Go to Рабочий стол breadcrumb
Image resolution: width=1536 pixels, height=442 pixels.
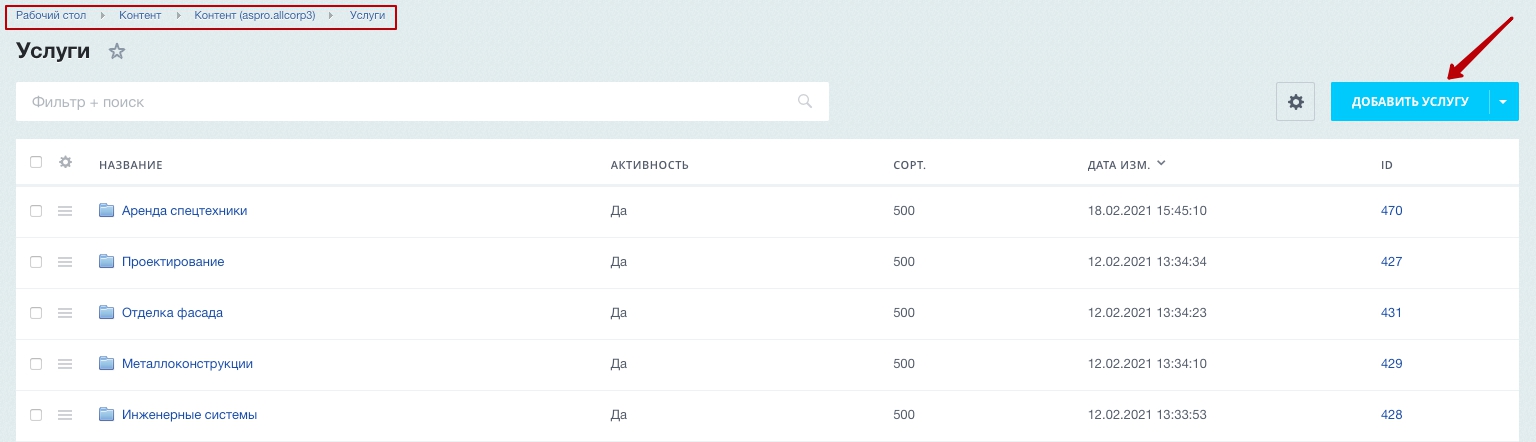[x=51, y=16]
